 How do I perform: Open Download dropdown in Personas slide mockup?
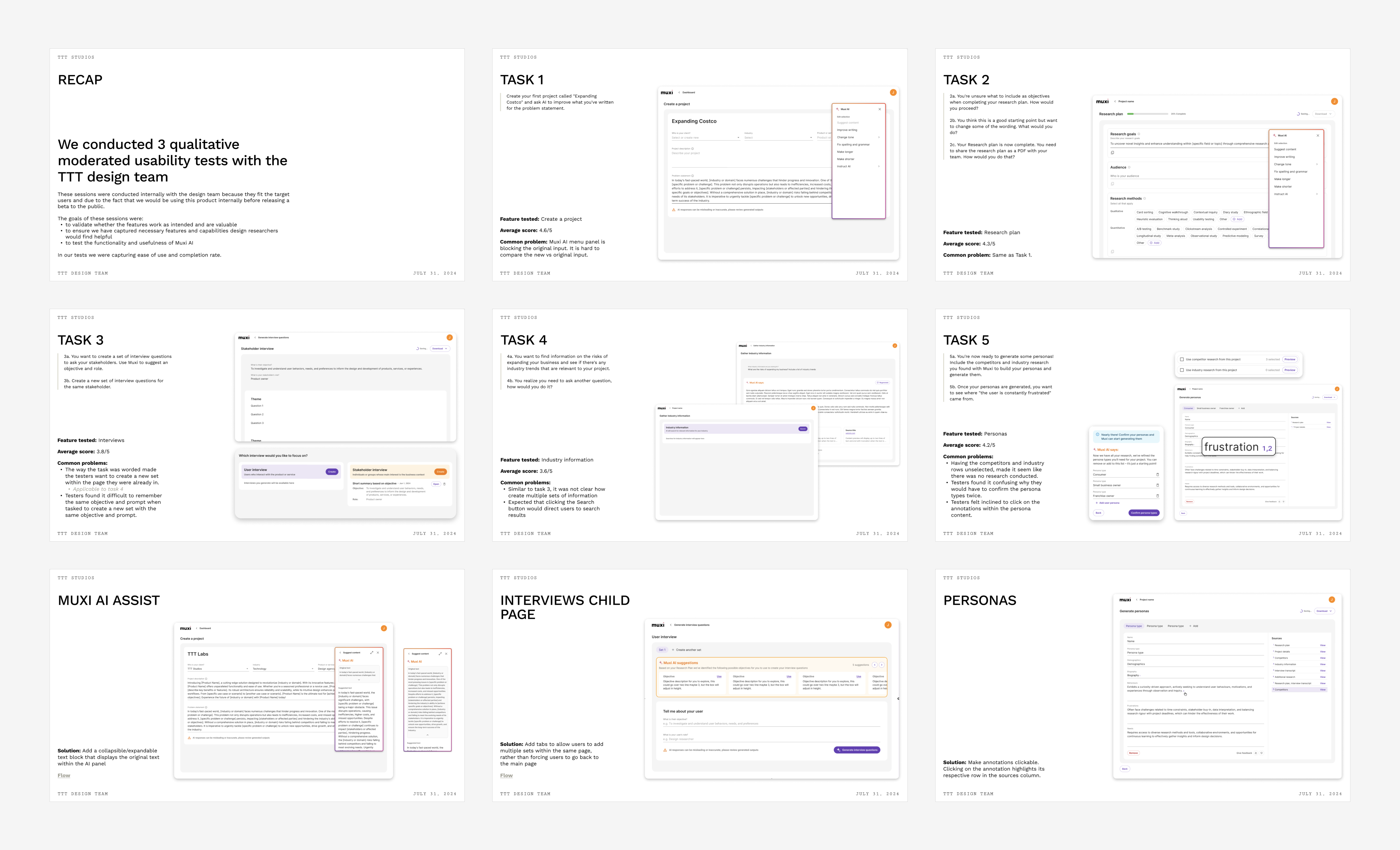[x=1324, y=611]
